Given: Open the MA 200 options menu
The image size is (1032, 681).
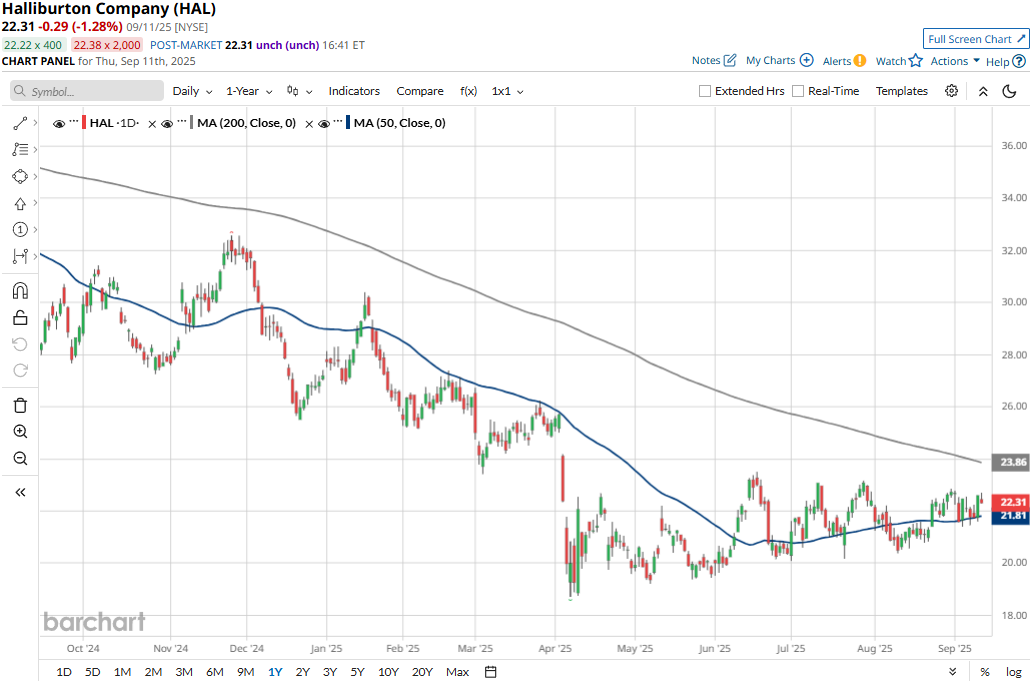Looking at the screenshot, I should (x=182, y=122).
